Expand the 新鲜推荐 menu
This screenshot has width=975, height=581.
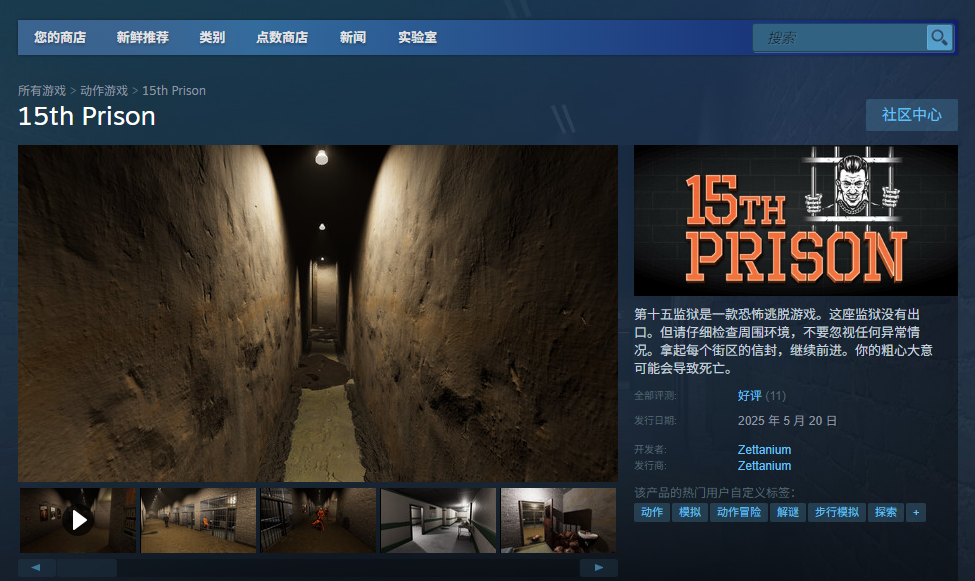[142, 38]
